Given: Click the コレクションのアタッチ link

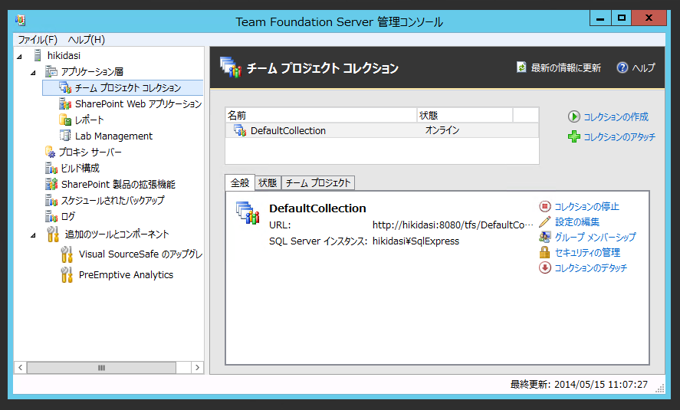Looking at the screenshot, I should pos(619,137).
